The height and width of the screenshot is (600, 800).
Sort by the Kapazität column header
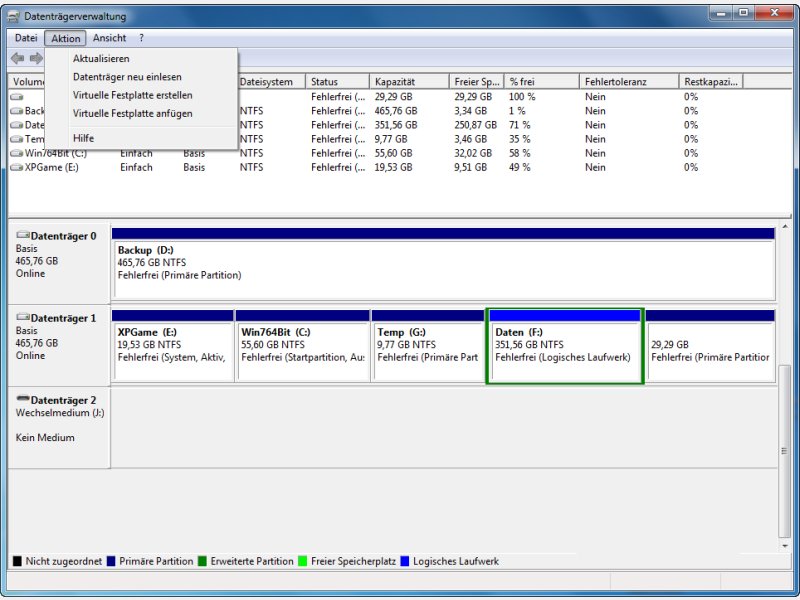(x=409, y=82)
